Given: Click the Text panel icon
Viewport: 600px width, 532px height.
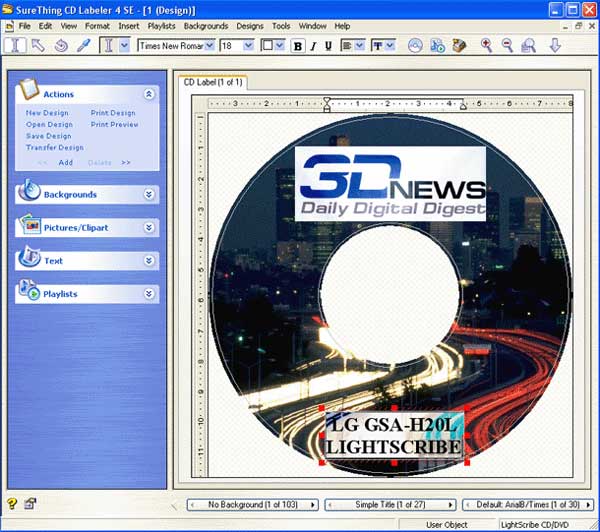Looking at the screenshot, I should [29, 257].
